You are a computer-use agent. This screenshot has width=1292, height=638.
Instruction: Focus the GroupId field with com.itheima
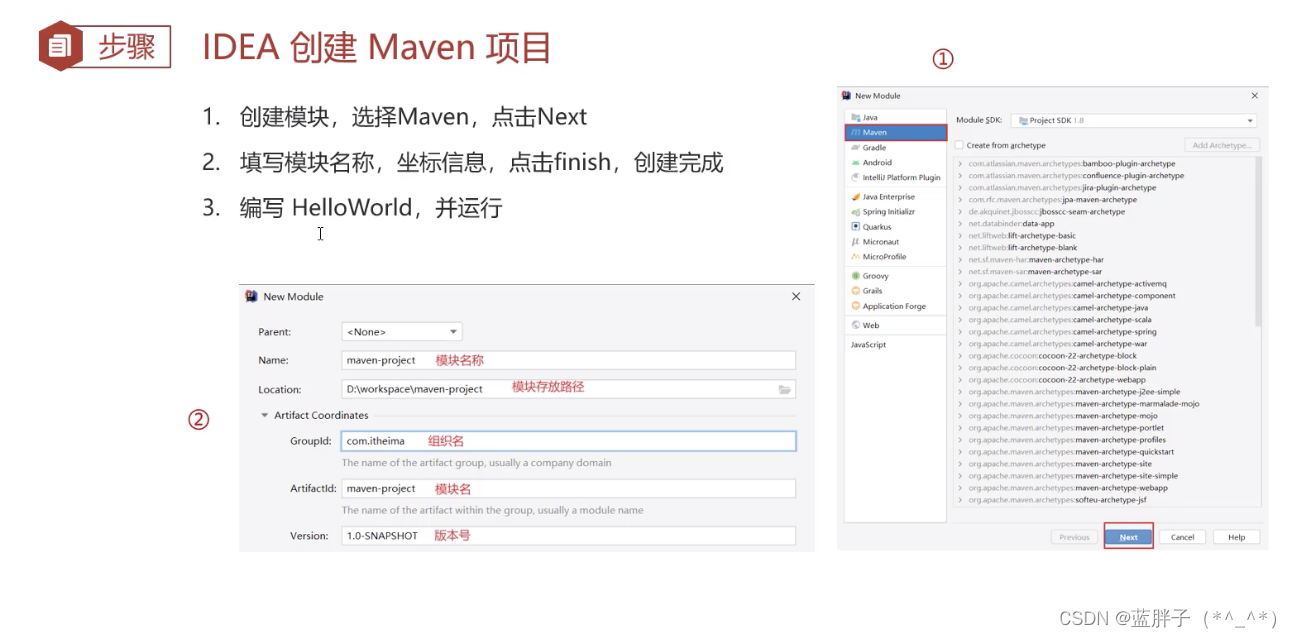(568, 441)
